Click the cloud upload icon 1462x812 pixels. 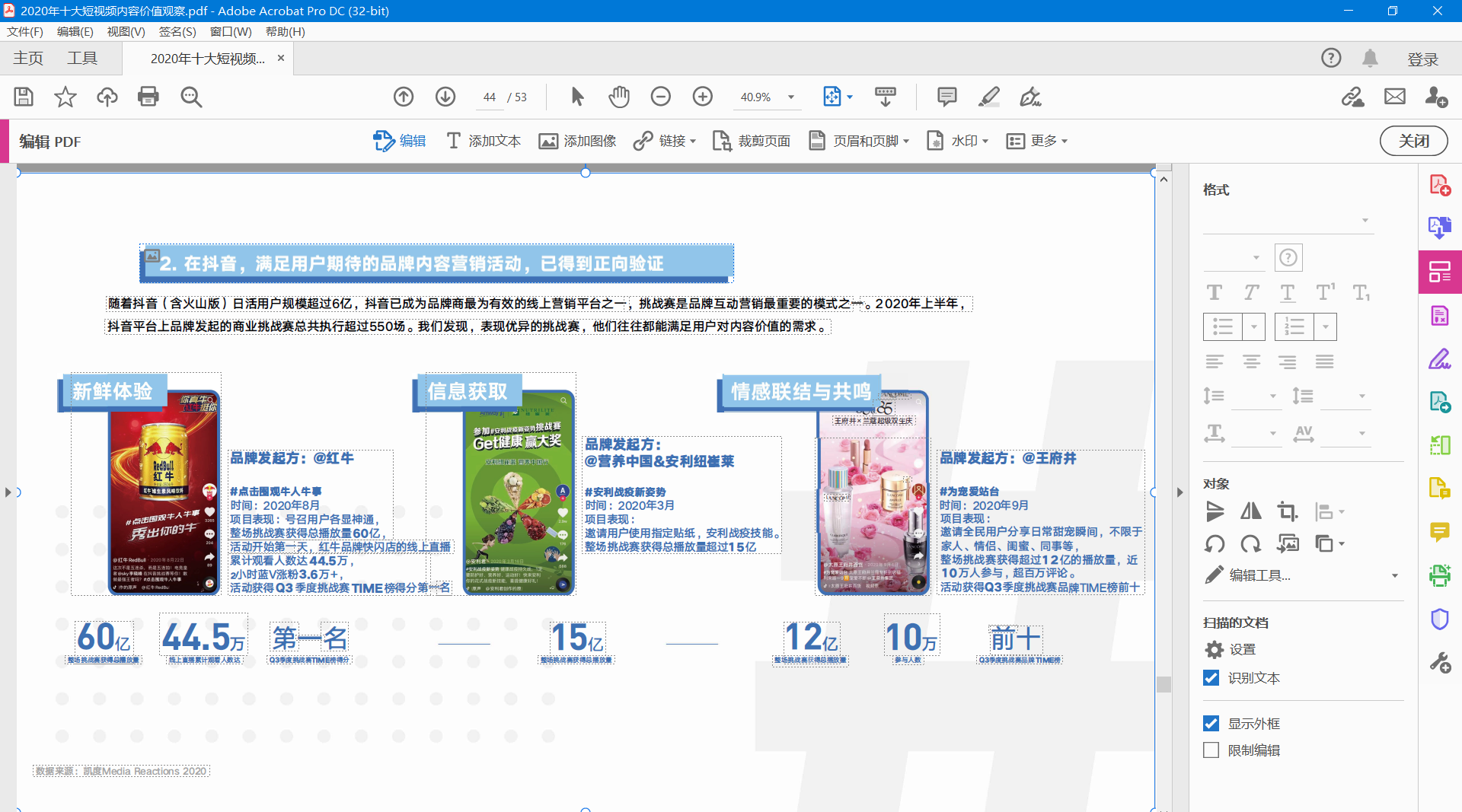[107, 97]
